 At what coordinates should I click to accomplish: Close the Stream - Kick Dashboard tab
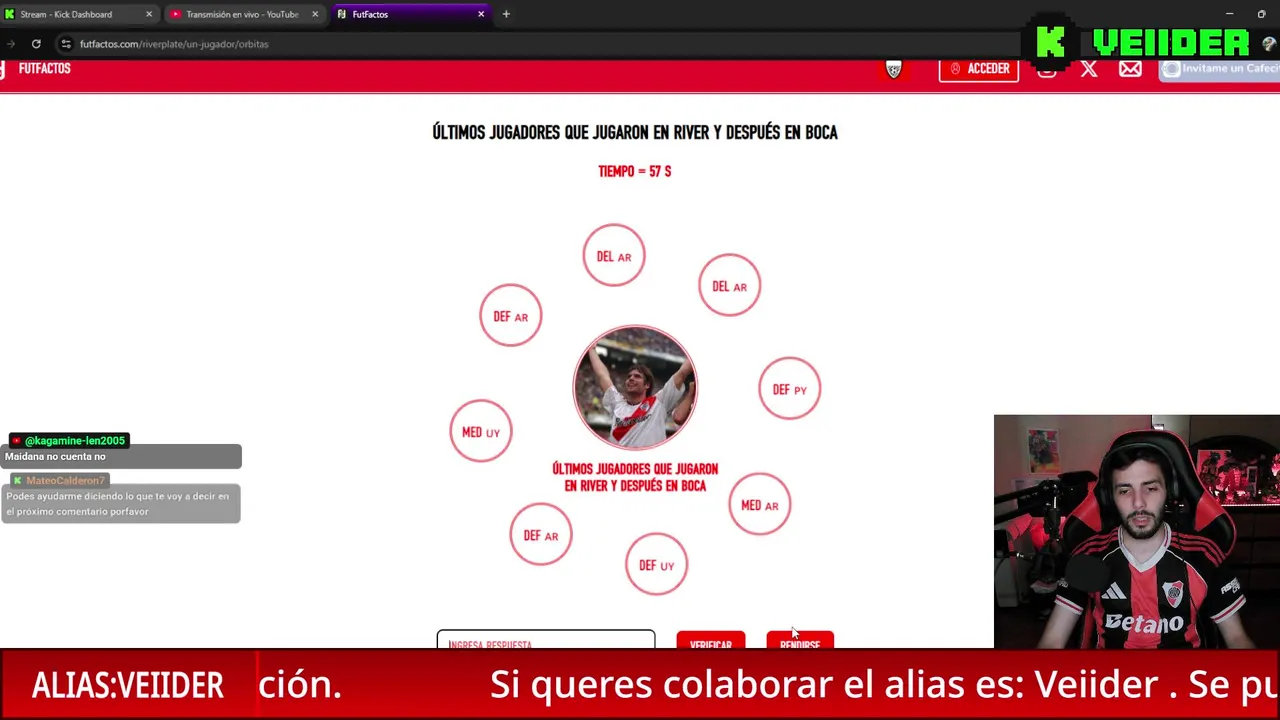coord(149,14)
